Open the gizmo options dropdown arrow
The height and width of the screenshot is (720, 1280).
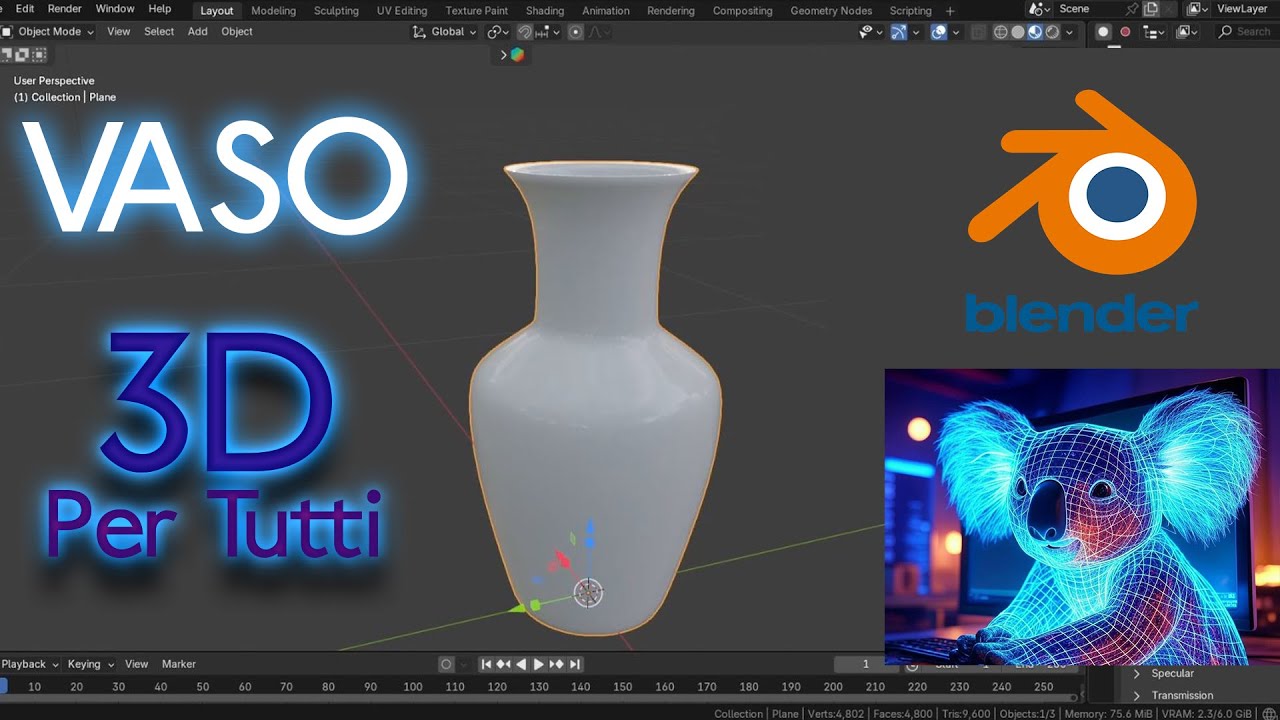tap(915, 32)
